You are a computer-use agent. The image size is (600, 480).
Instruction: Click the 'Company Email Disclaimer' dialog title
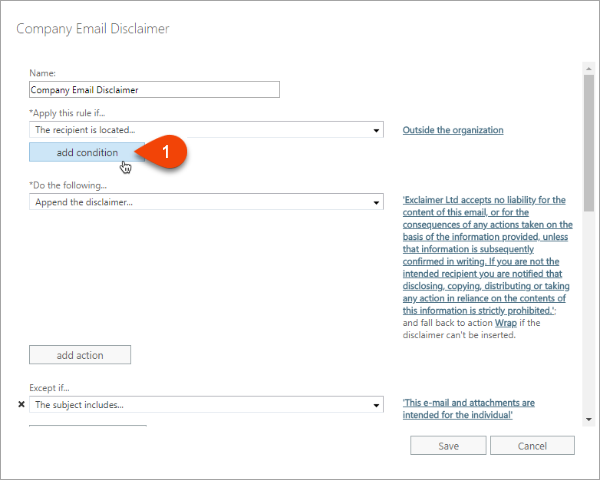(x=93, y=28)
